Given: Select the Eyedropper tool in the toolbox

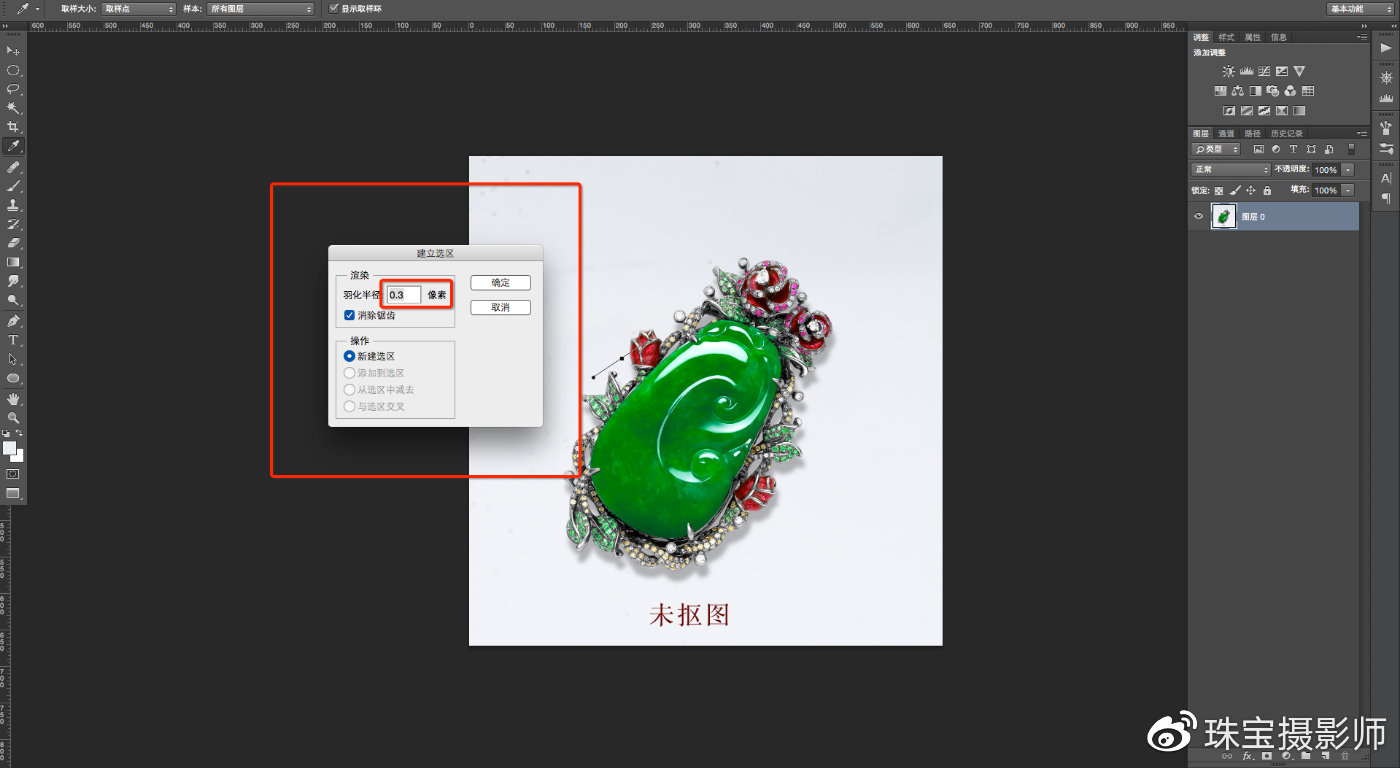Looking at the screenshot, I should 13,147.
